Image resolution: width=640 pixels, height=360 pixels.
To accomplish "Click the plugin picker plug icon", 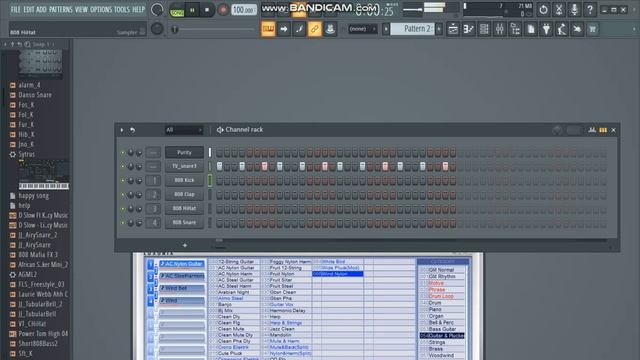I will (x=546, y=29).
